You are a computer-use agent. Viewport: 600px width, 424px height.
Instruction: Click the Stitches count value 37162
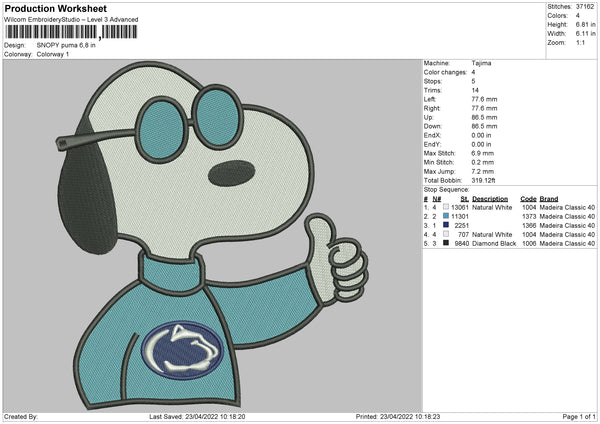point(585,5)
